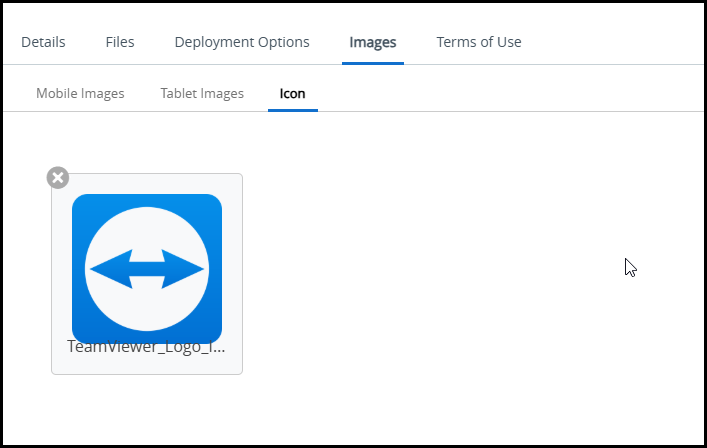
Task: Show the Tablet Images sub-tab
Action: point(202,94)
